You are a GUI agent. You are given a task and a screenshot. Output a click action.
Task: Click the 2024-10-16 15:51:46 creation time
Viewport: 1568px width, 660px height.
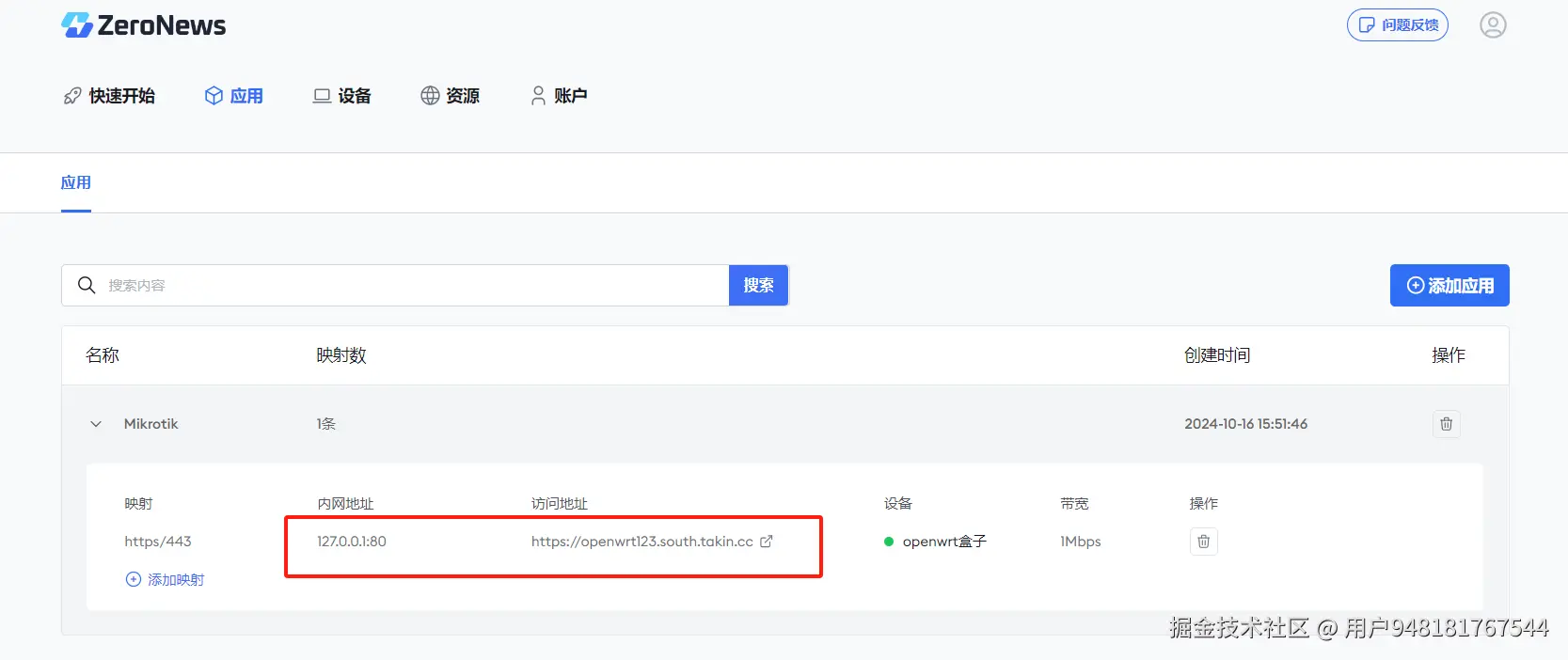[1245, 424]
